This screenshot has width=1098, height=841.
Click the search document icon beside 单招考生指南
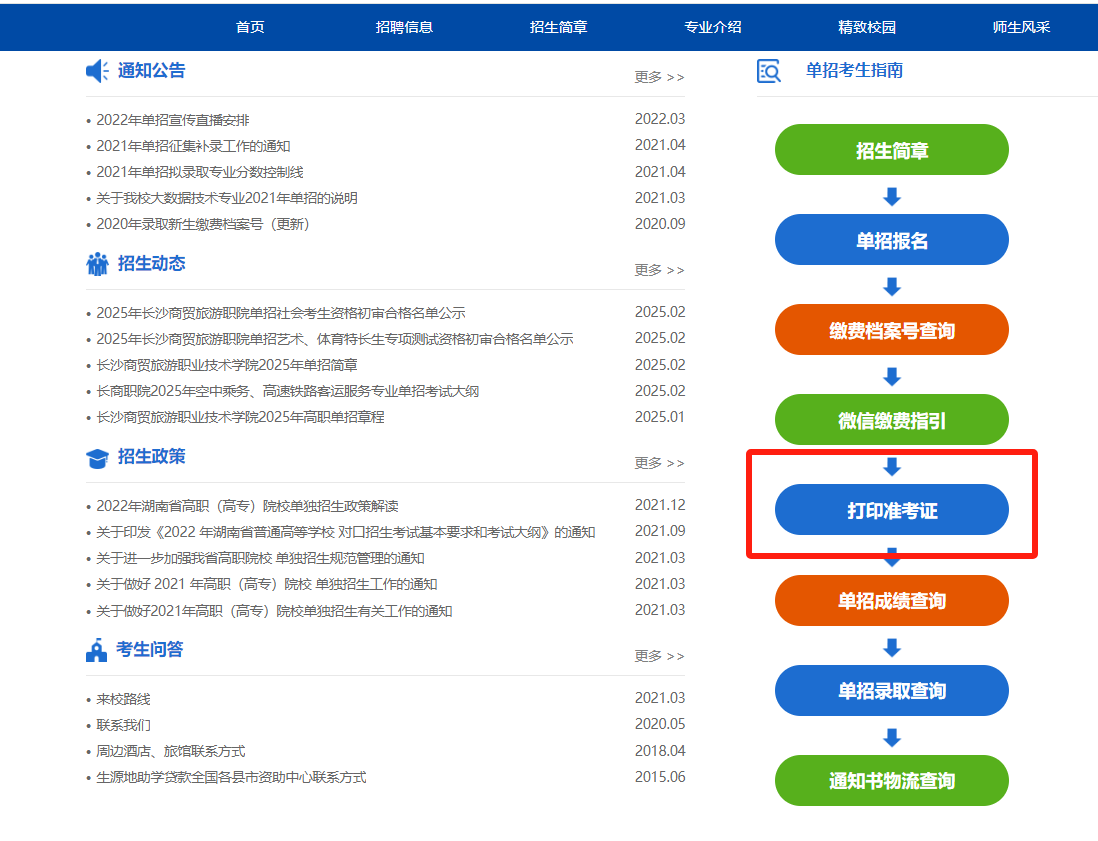769,71
